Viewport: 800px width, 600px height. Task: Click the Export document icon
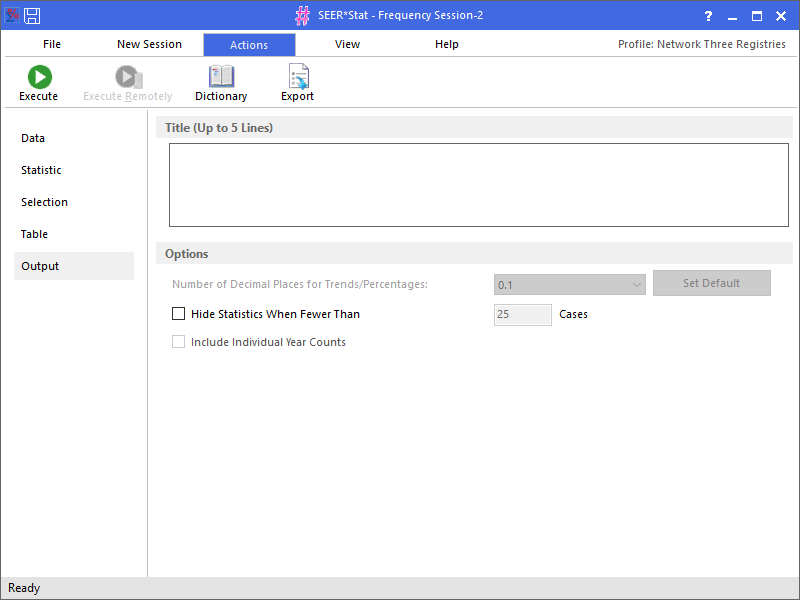click(x=297, y=77)
